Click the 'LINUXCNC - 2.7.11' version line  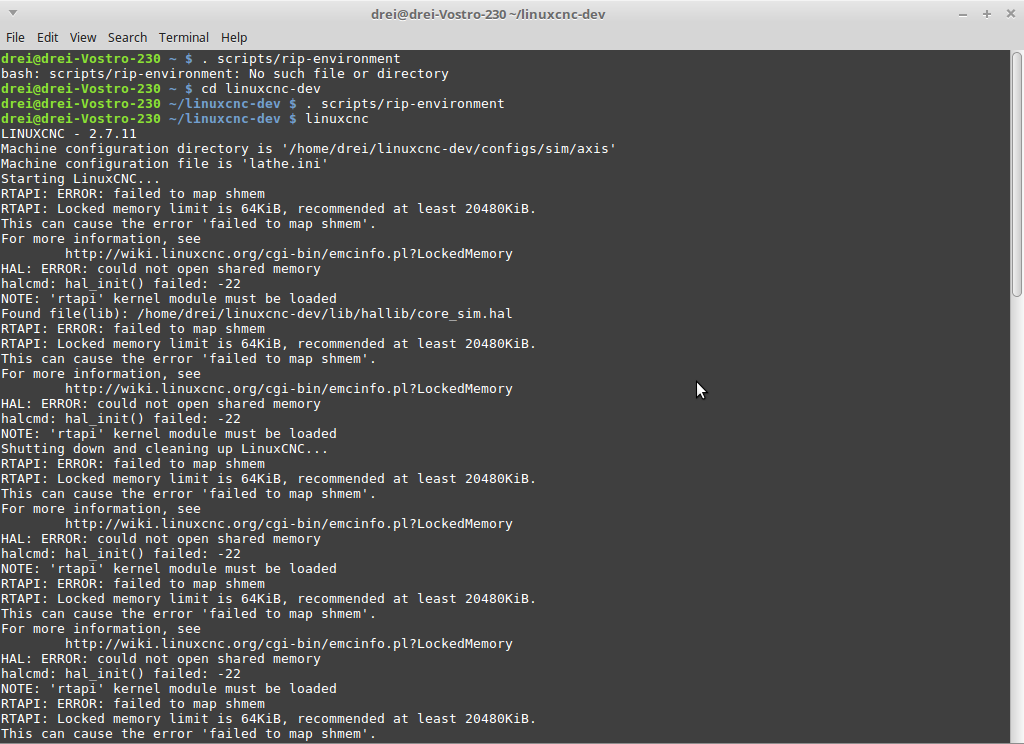point(69,134)
